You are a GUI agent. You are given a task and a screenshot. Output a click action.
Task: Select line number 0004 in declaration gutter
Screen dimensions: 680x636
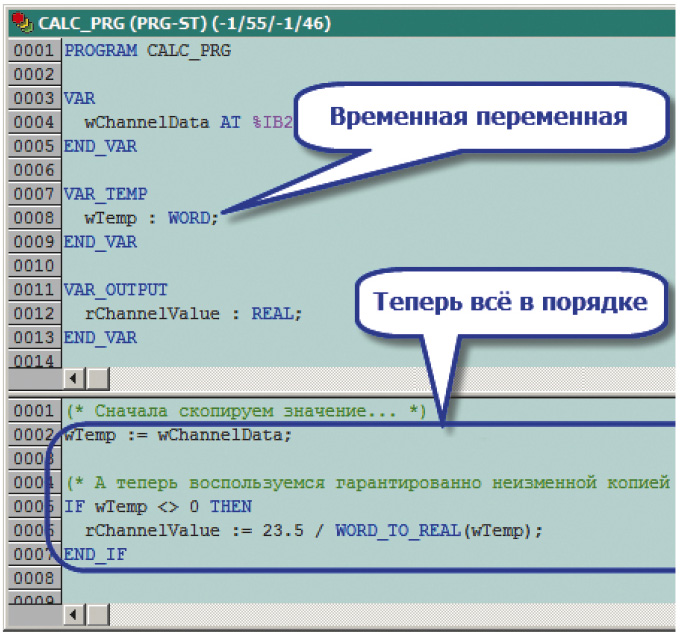pyautogui.click(x=32, y=122)
